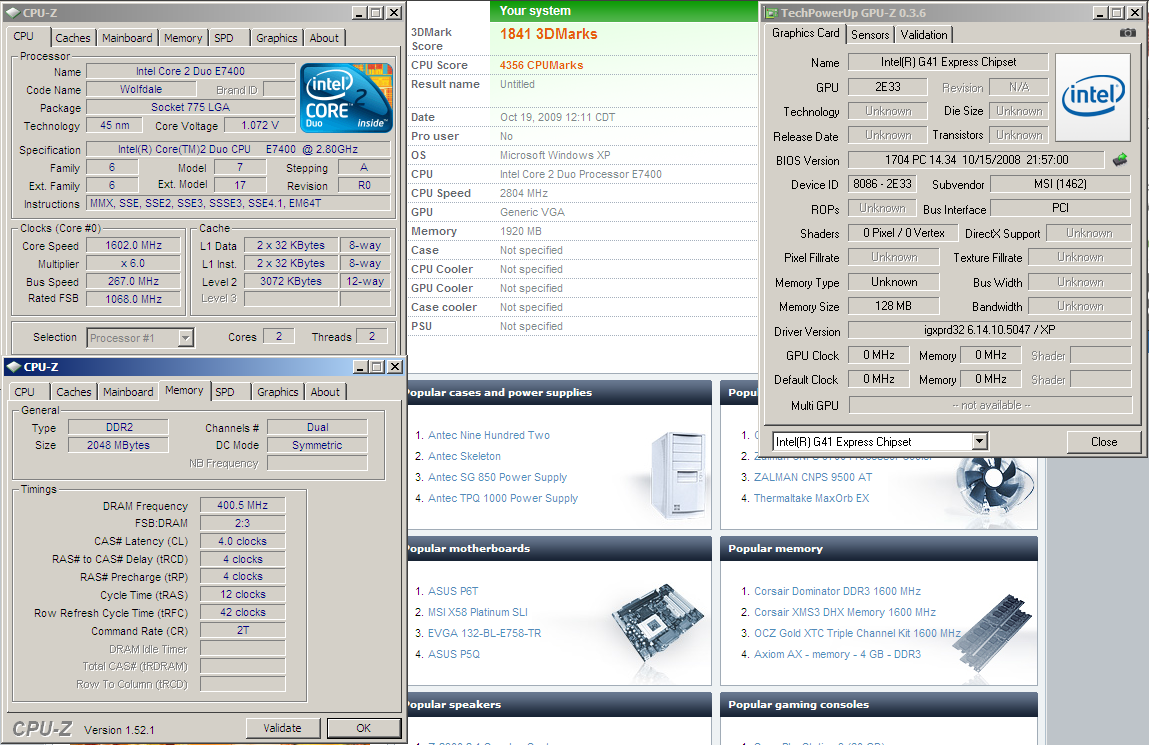This screenshot has width=1149, height=745.
Task: Open OCZ Gold XTC Triple Channel Kit link
Action: pyautogui.click(x=857, y=633)
